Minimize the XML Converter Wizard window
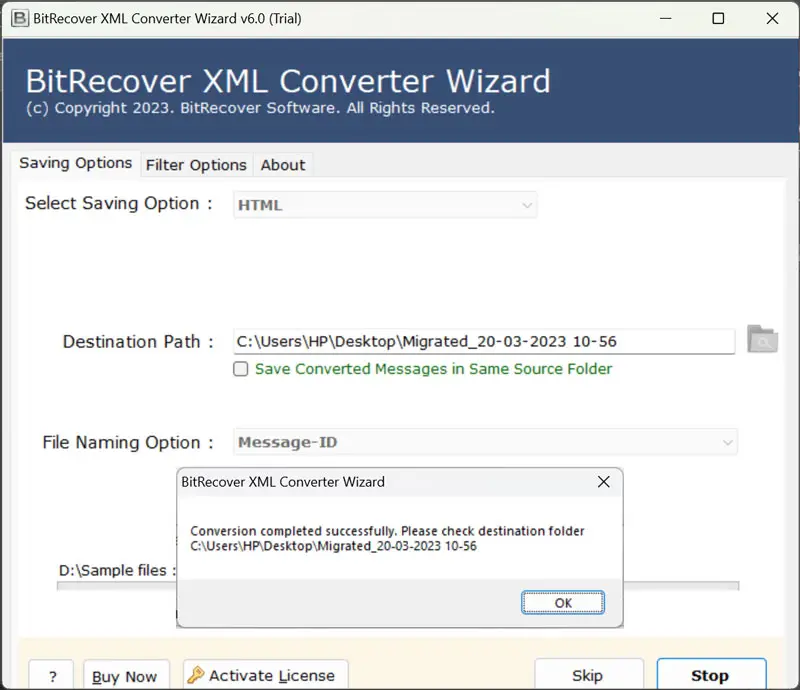This screenshot has height=690, width=800. [x=663, y=18]
